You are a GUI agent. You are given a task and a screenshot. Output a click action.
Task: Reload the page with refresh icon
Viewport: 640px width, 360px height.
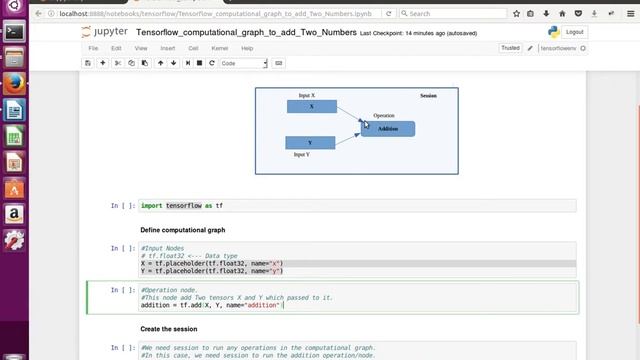[x=389, y=13]
